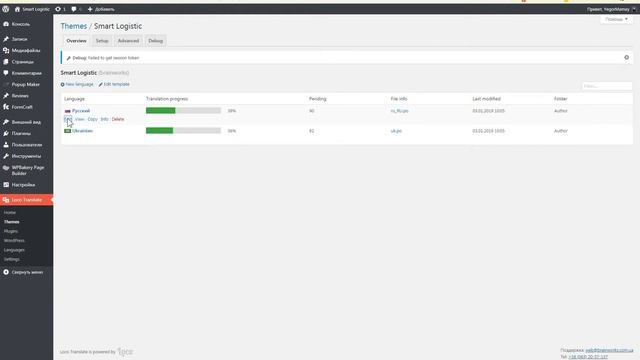Open Loco Translate Themes submenu

[x=11, y=222]
